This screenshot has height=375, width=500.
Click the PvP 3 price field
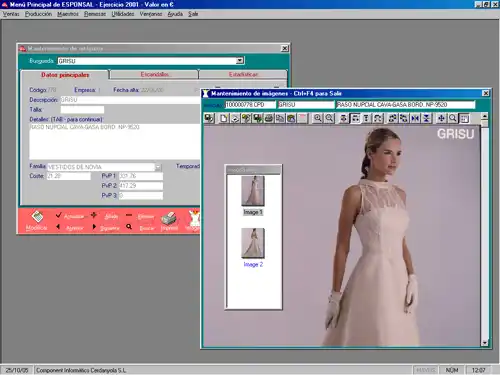(x=141, y=195)
